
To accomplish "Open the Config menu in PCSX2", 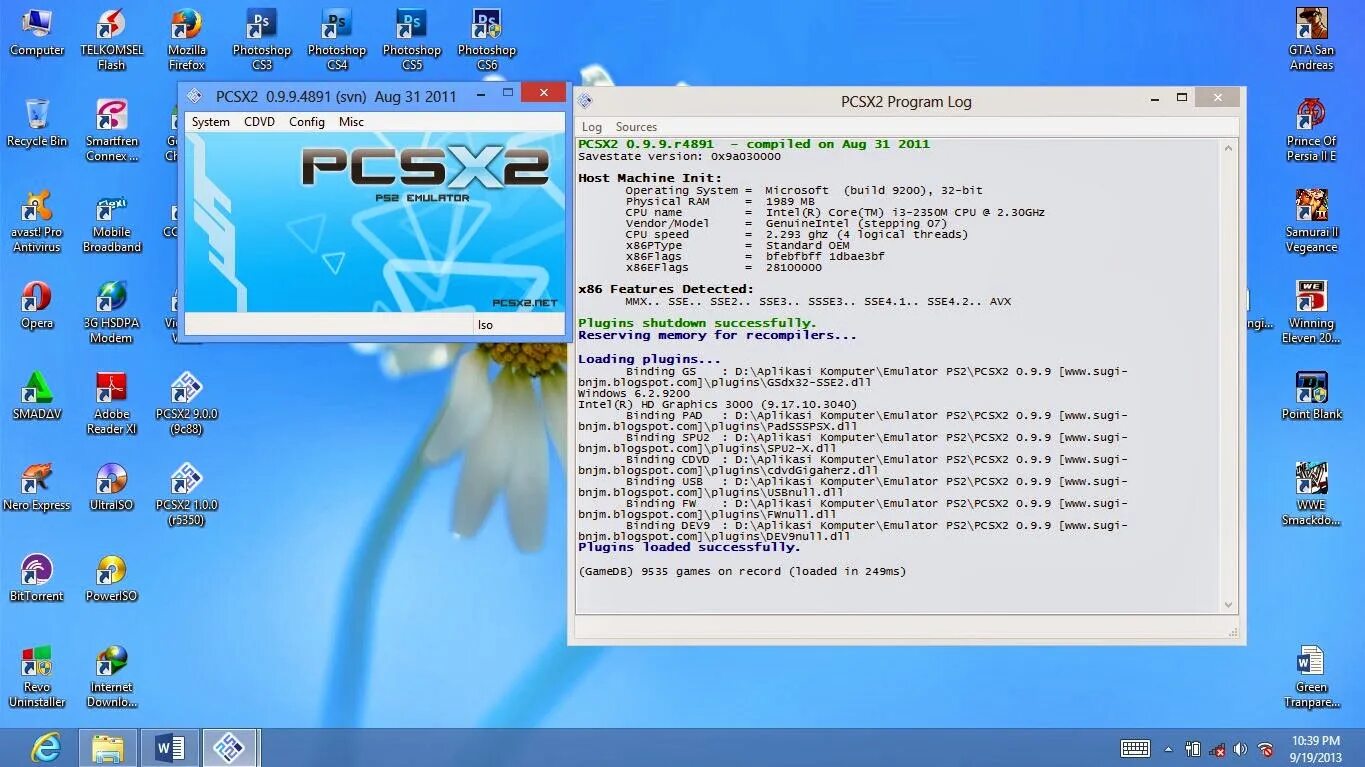I will tap(306, 121).
